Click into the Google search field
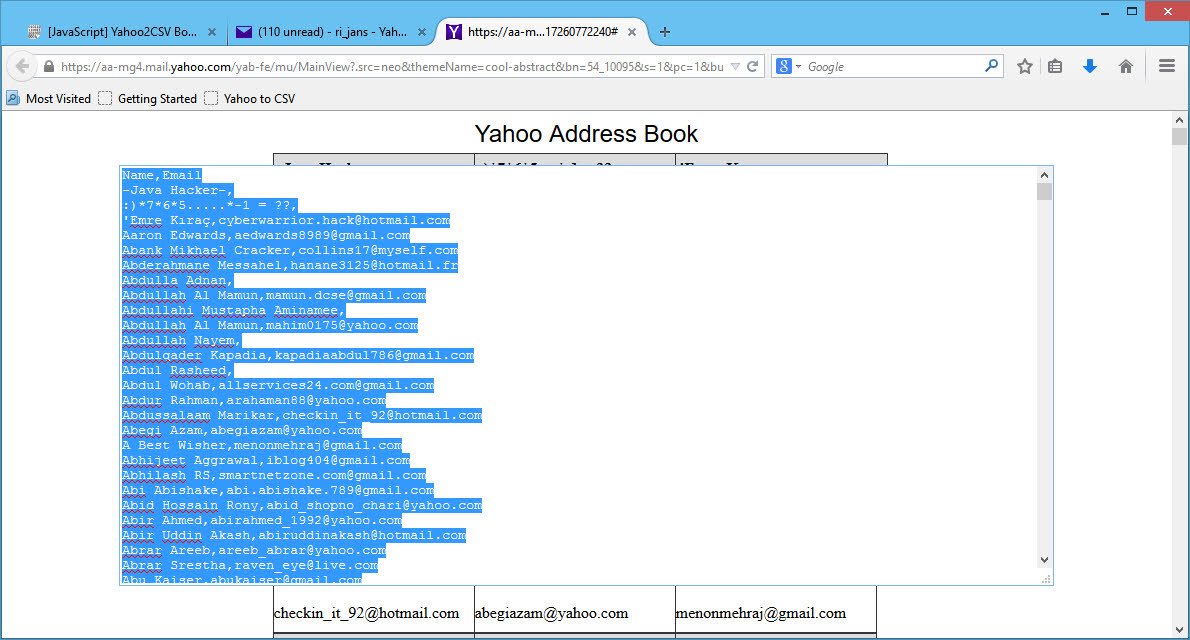 pyautogui.click(x=890, y=66)
